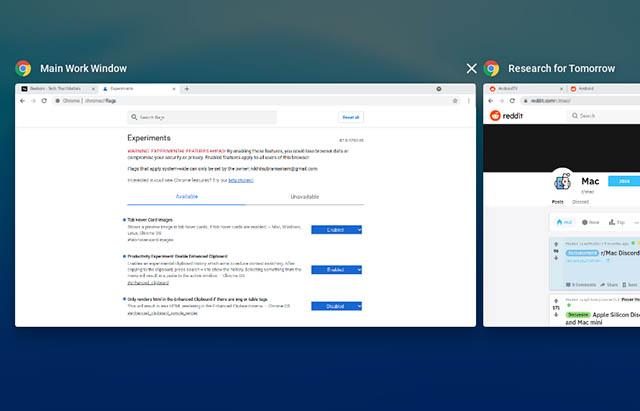Viewport: 640px width, 411px height.
Task: Go forward in Research for Tomorrow browser
Action: [x=501, y=100]
